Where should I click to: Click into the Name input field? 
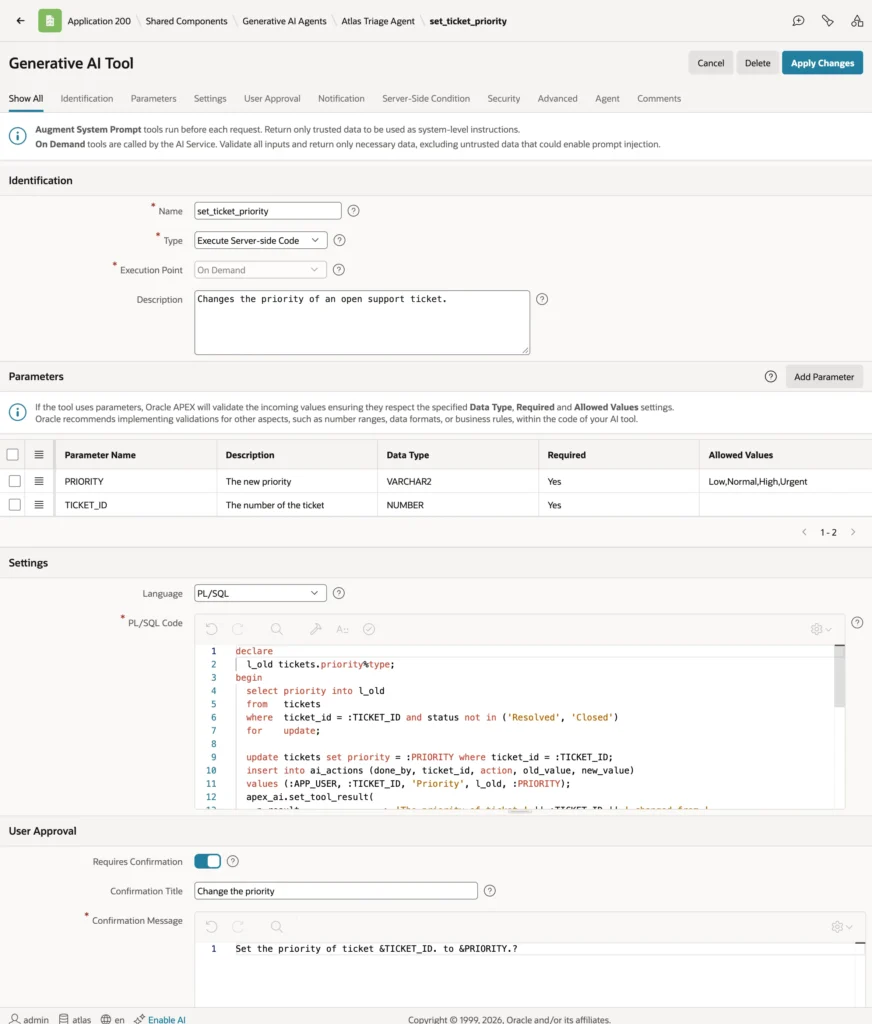tap(268, 211)
